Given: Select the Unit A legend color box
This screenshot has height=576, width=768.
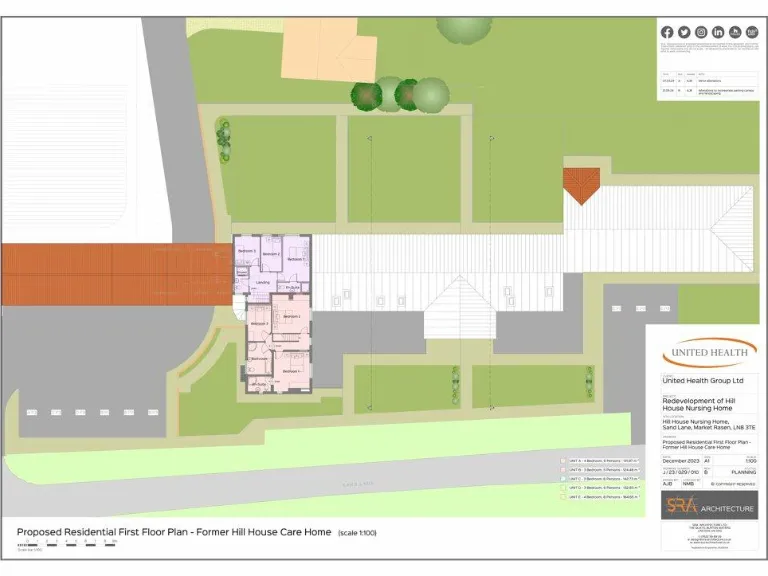Looking at the screenshot, I should [x=562, y=461].
